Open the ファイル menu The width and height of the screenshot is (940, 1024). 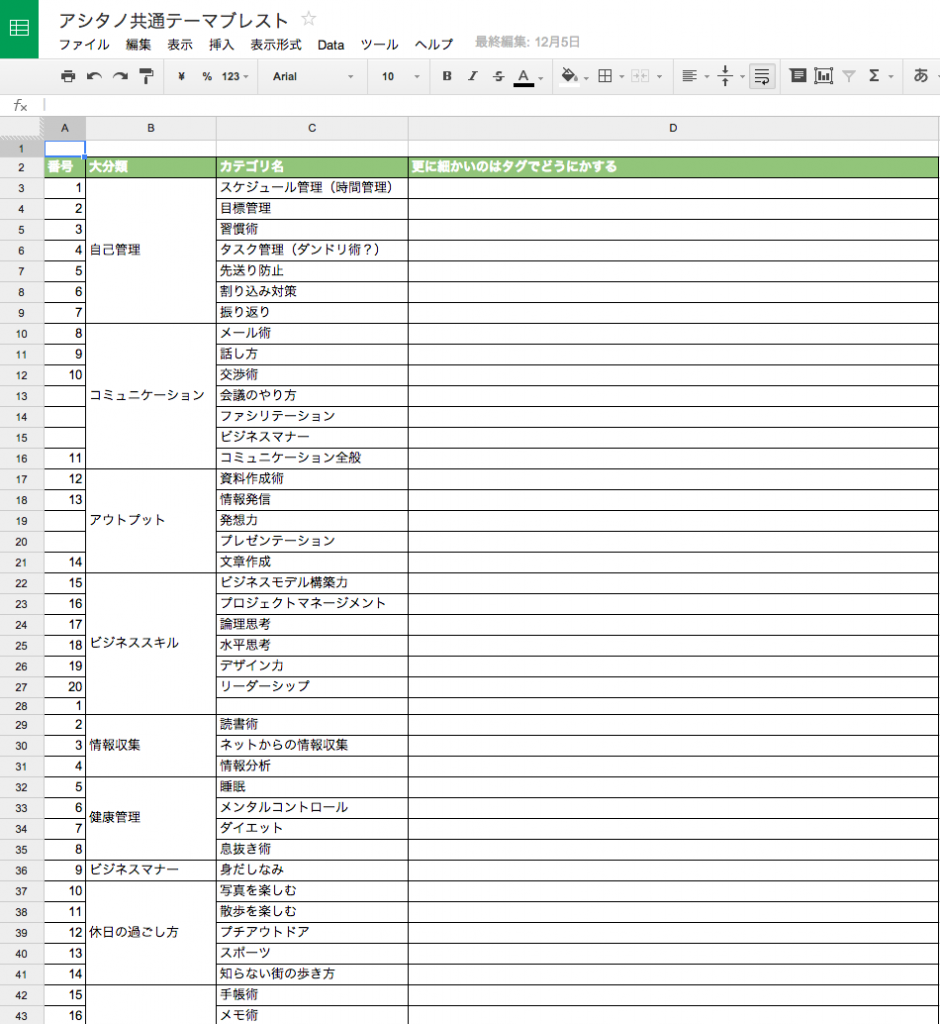(84, 44)
